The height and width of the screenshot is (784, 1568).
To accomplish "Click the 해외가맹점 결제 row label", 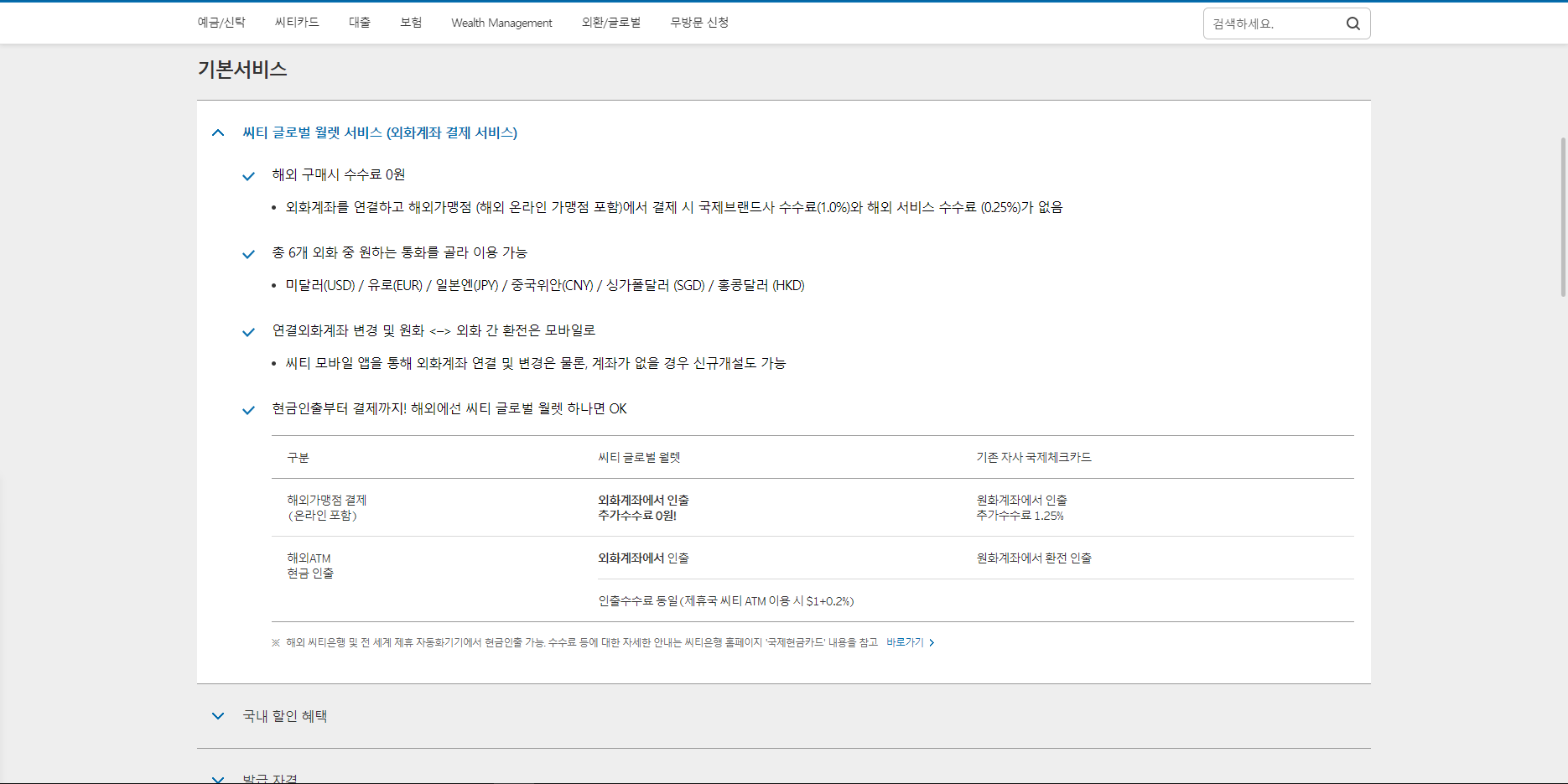I will (327, 507).
